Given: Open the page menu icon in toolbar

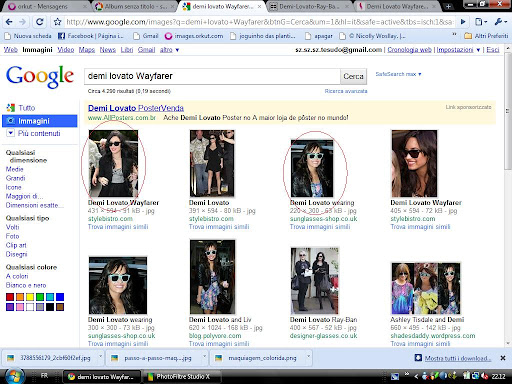Looking at the screenshot, I should coord(480,22).
